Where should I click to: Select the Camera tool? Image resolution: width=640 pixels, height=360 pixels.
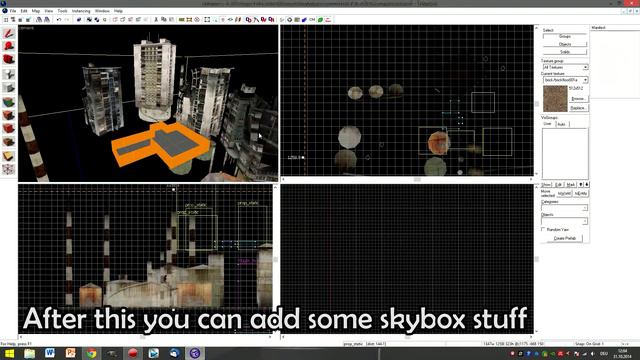(x=9, y=60)
